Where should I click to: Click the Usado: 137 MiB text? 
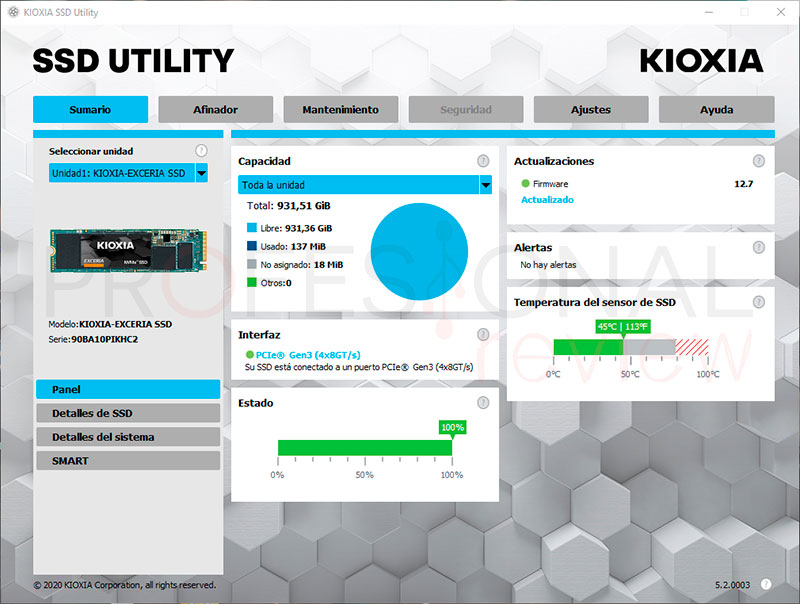click(293, 246)
